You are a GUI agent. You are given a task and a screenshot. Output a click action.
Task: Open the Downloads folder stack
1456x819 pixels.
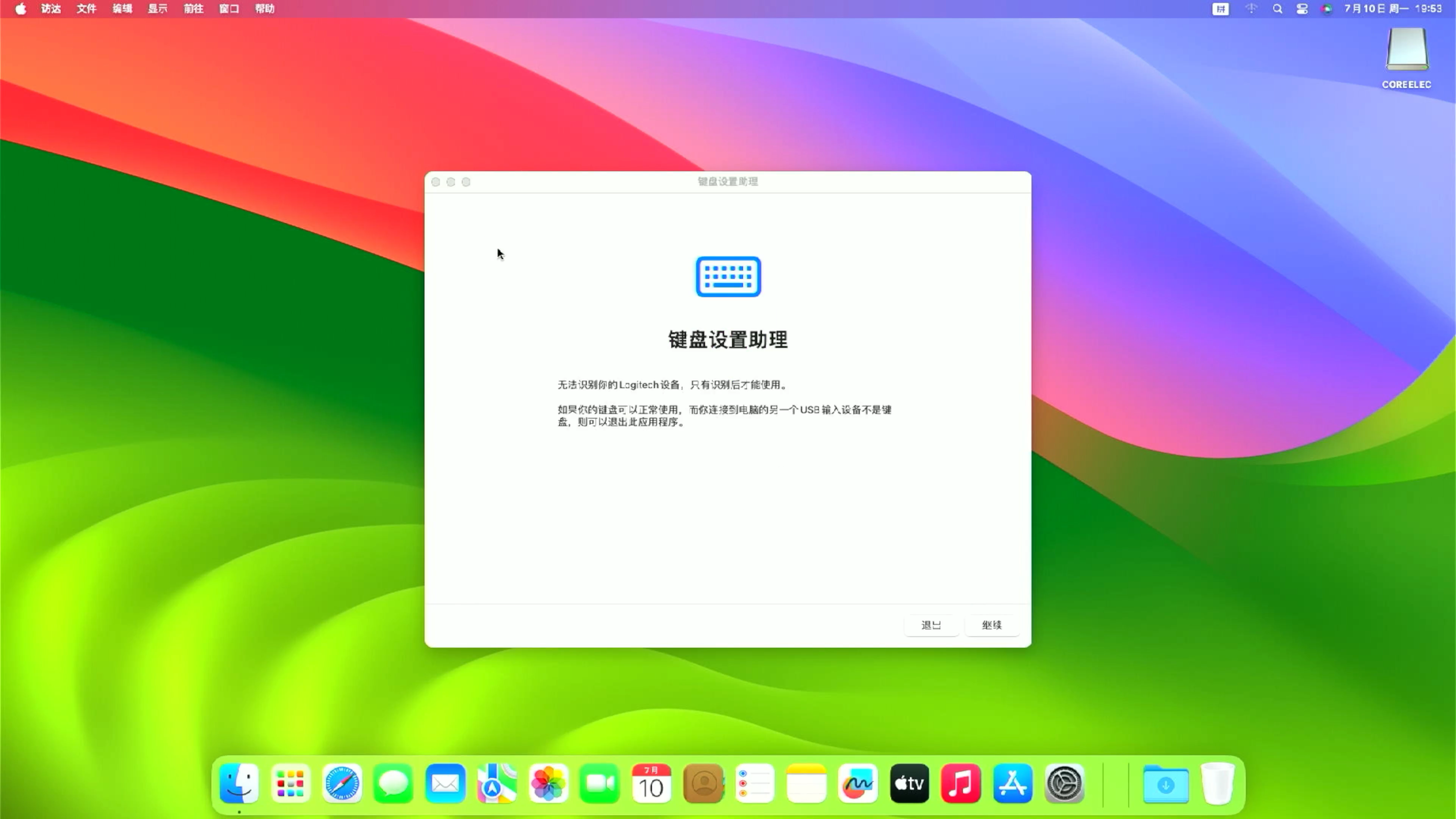(1166, 783)
